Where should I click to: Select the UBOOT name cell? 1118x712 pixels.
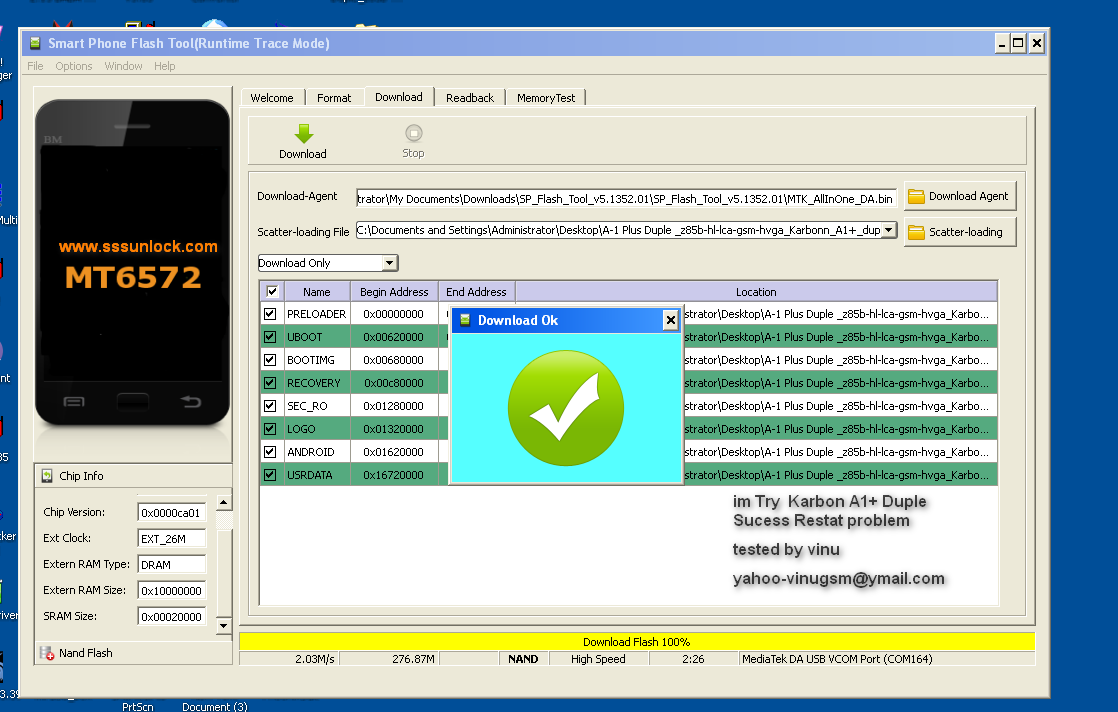[x=317, y=336]
